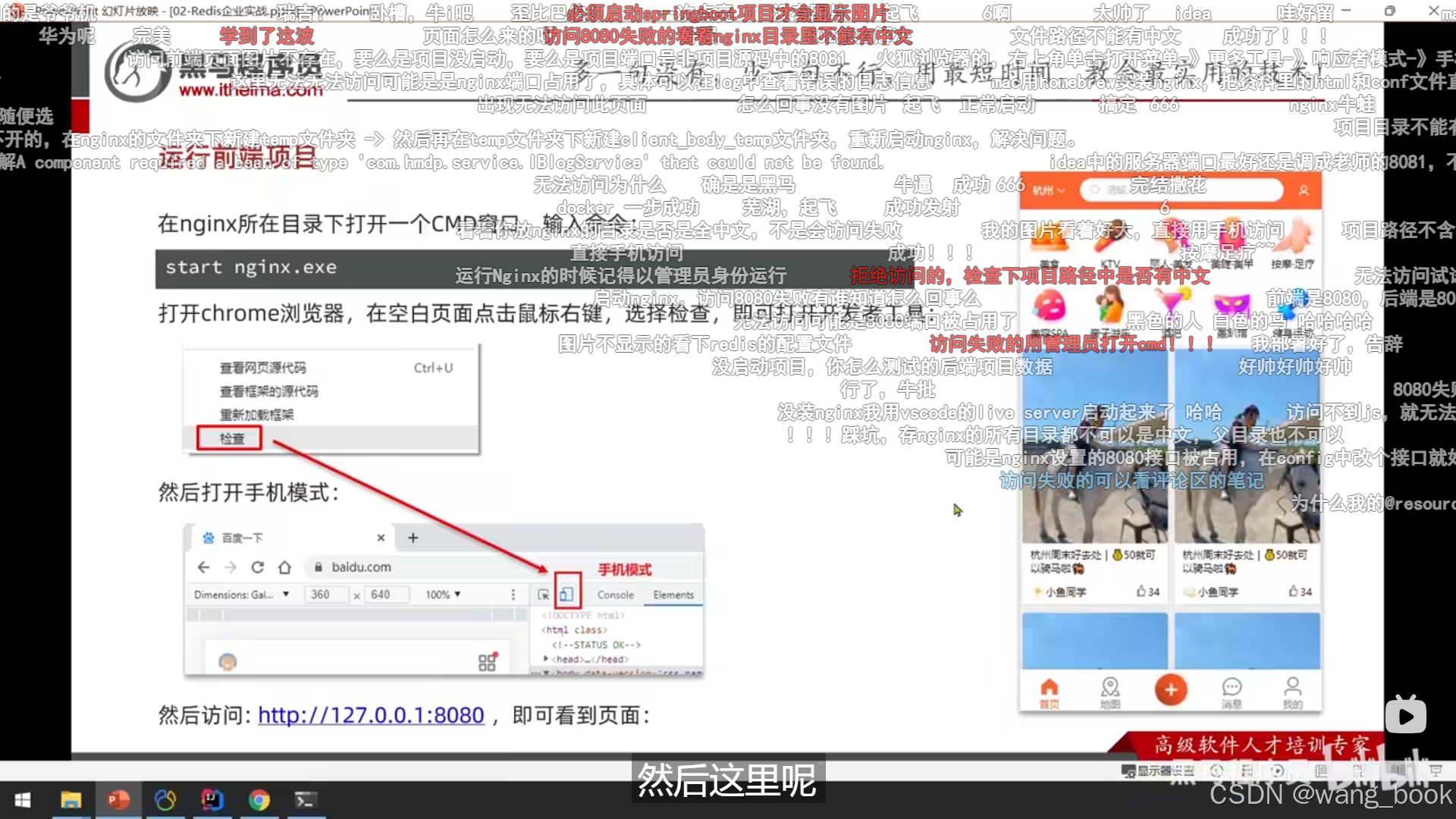Switch to the Console tab
Image resolution: width=1456 pixels, height=819 pixels.
click(614, 595)
